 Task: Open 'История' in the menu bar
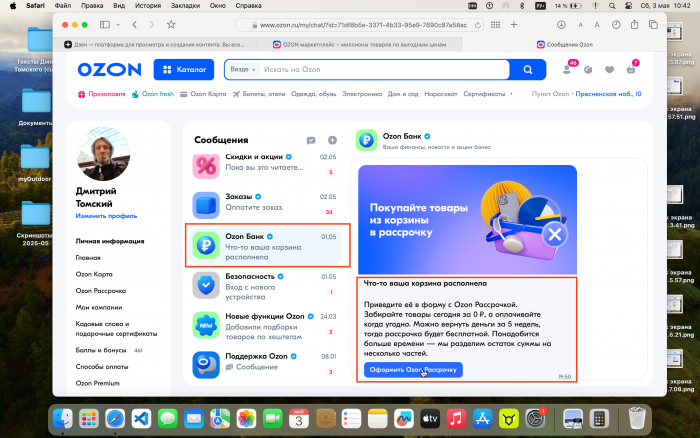(148, 6)
